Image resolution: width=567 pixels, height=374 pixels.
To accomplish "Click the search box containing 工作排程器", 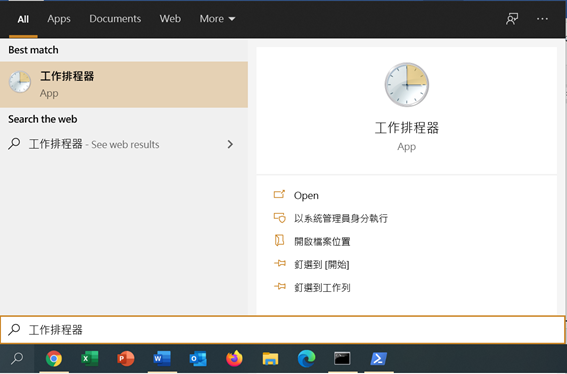I will coord(283,330).
